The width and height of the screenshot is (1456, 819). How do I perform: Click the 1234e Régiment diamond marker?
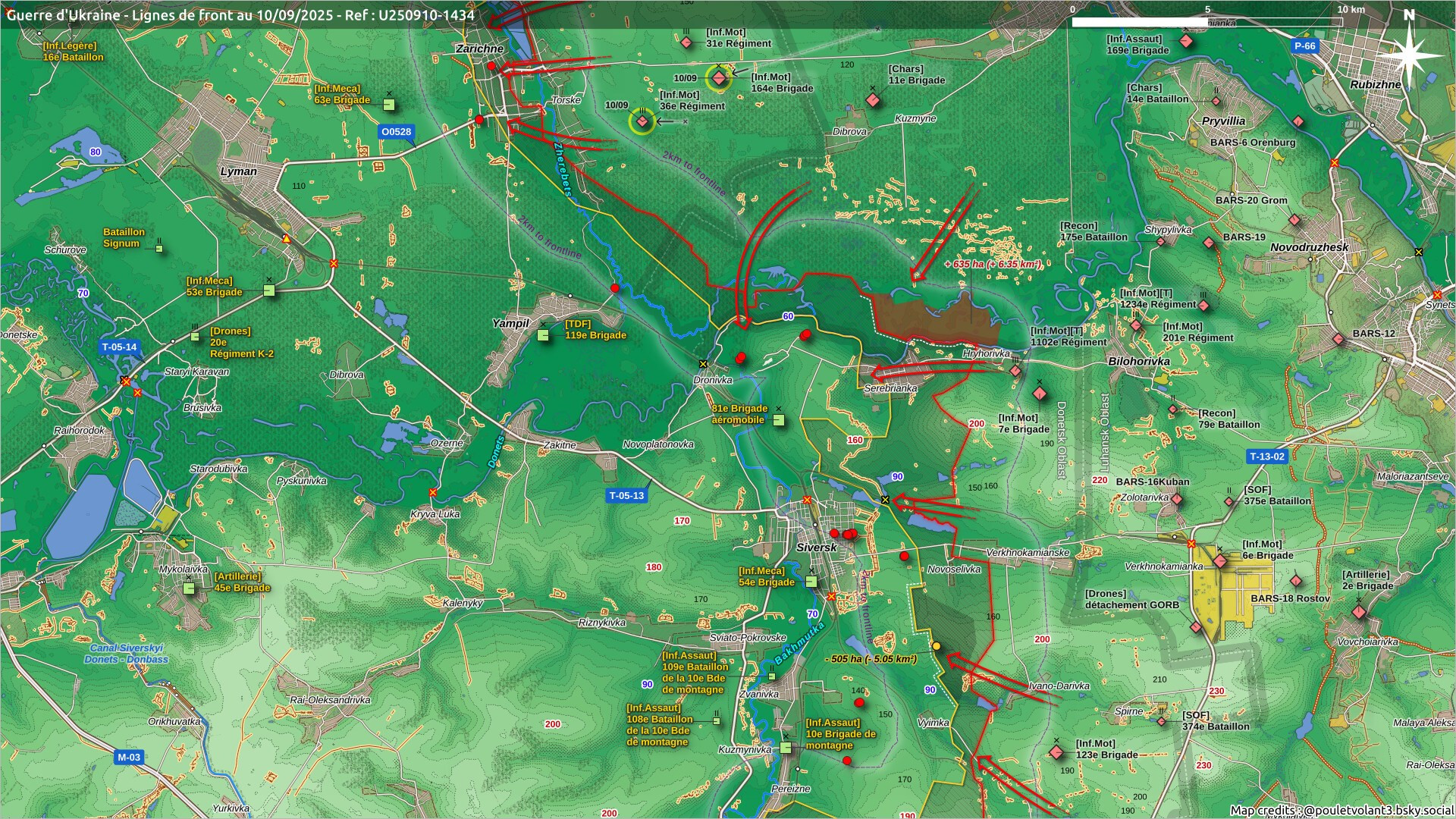point(1203,306)
